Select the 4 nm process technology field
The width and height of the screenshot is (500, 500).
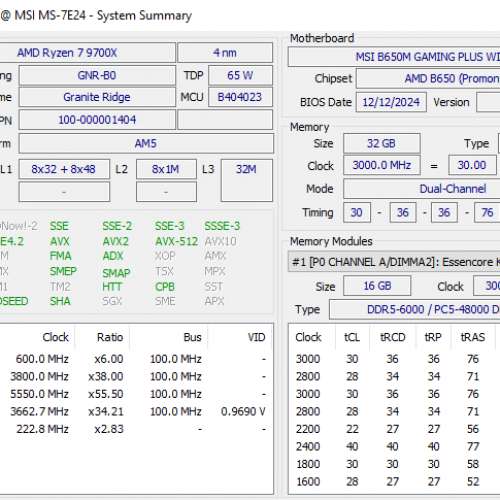(x=225, y=53)
